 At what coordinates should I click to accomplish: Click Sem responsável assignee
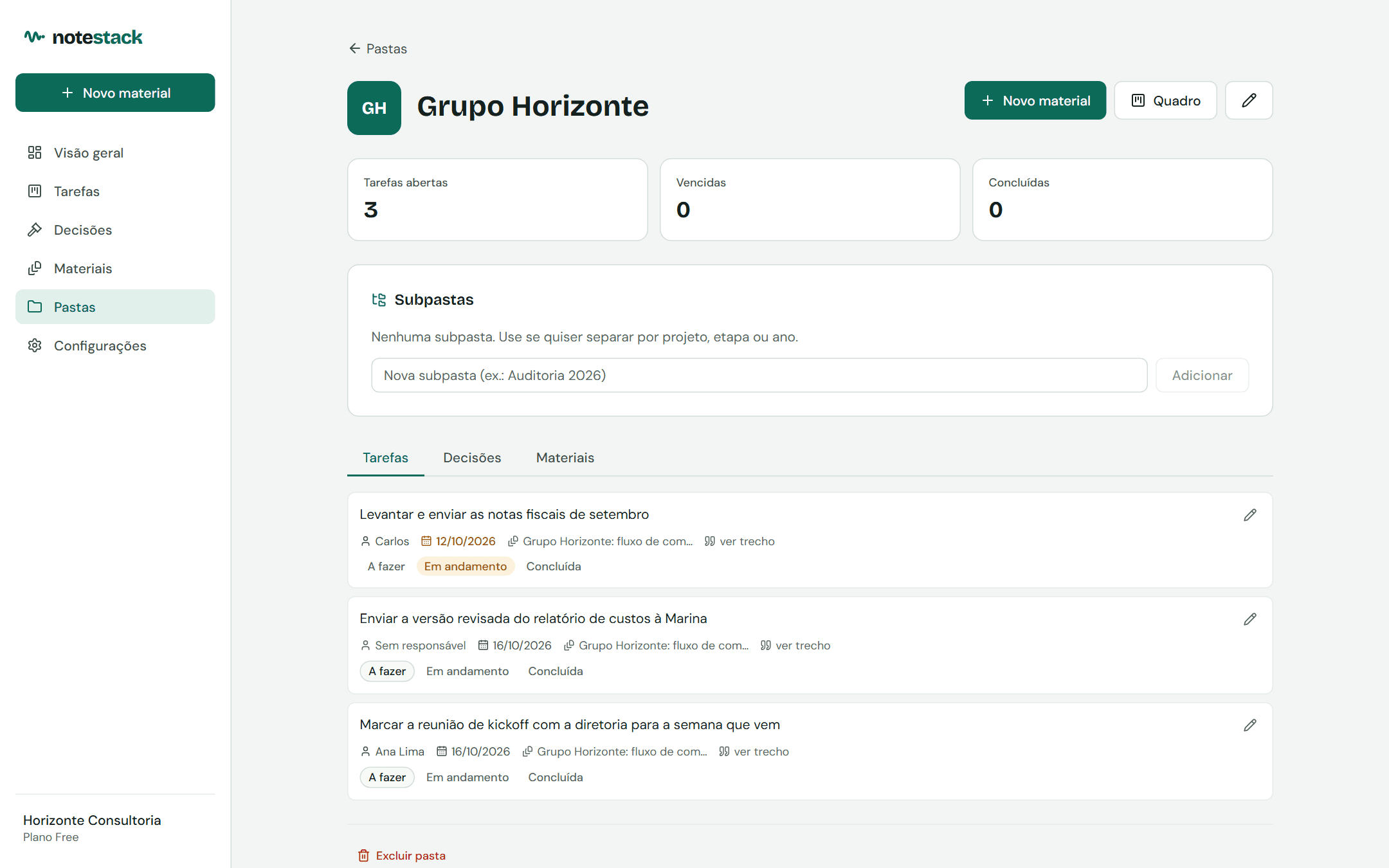413,646
